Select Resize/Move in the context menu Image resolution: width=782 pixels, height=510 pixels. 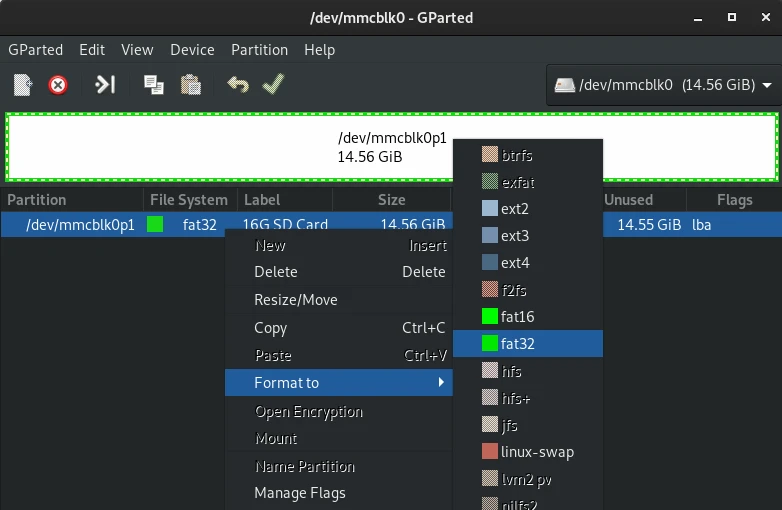pyautogui.click(x=339, y=300)
